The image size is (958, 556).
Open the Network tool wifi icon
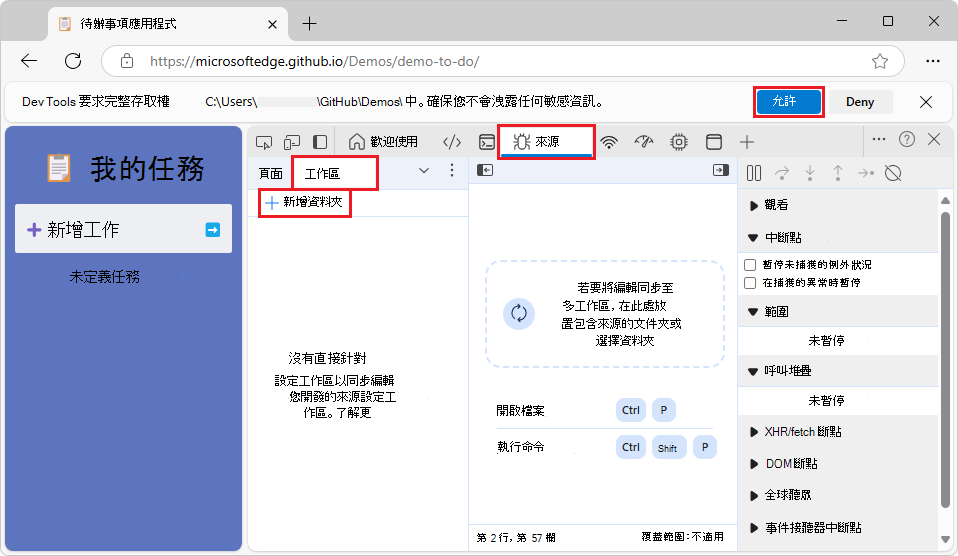[609, 142]
